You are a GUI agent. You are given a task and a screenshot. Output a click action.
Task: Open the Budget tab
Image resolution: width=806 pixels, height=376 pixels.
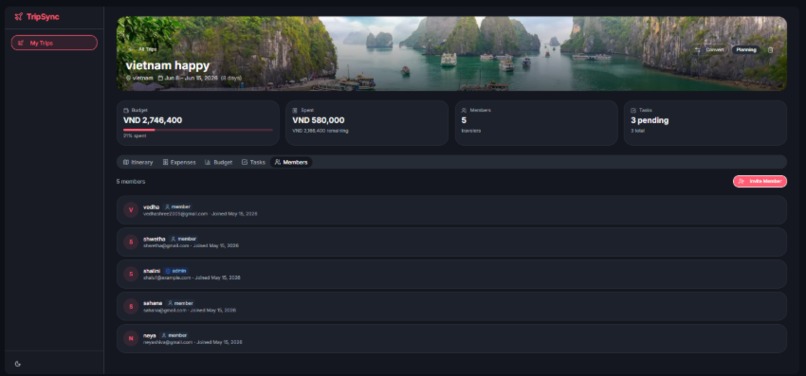(218, 162)
